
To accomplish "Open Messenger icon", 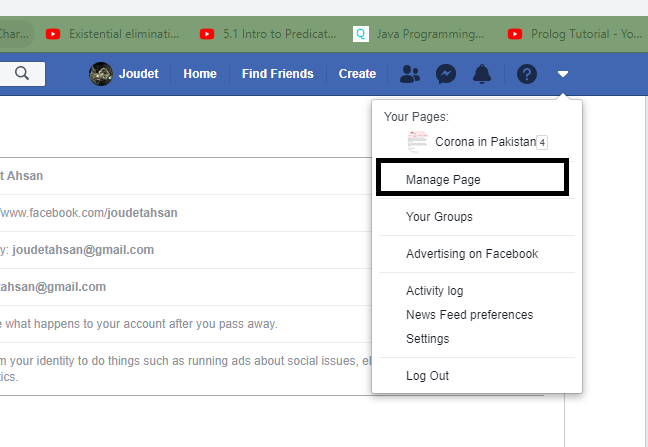I will [446, 74].
